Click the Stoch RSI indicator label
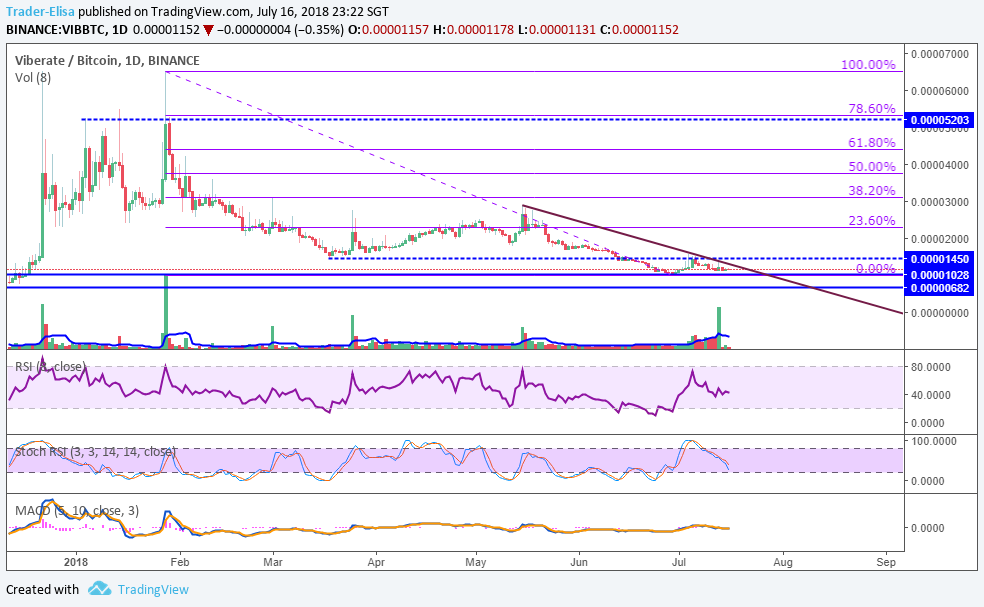The image size is (984, 607). tap(95, 451)
